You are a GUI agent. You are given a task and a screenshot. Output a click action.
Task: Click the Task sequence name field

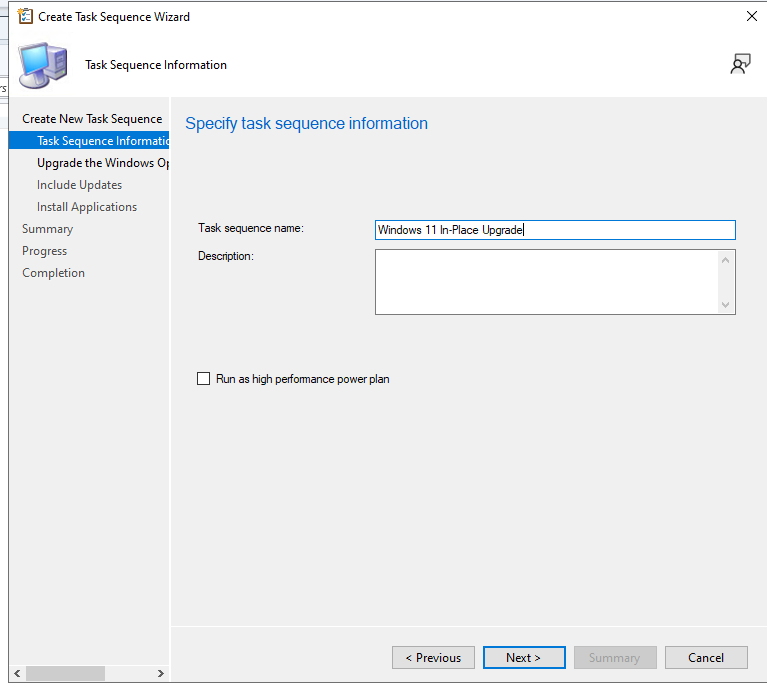[554, 230]
